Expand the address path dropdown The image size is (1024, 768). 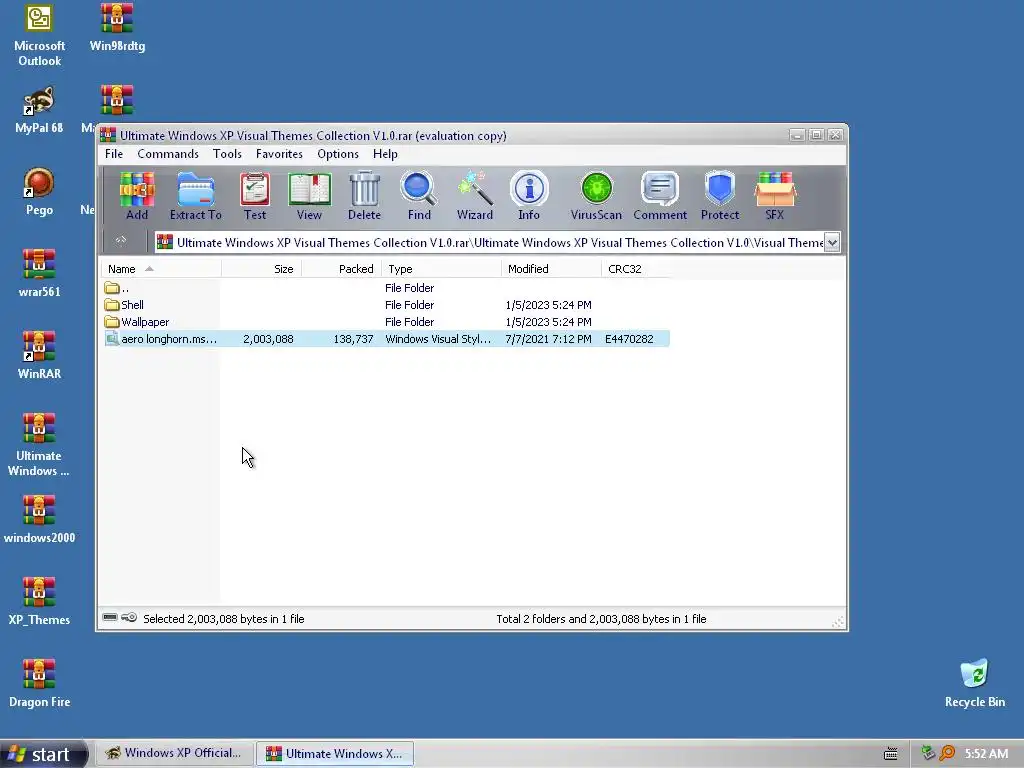click(x=832, y=242)
